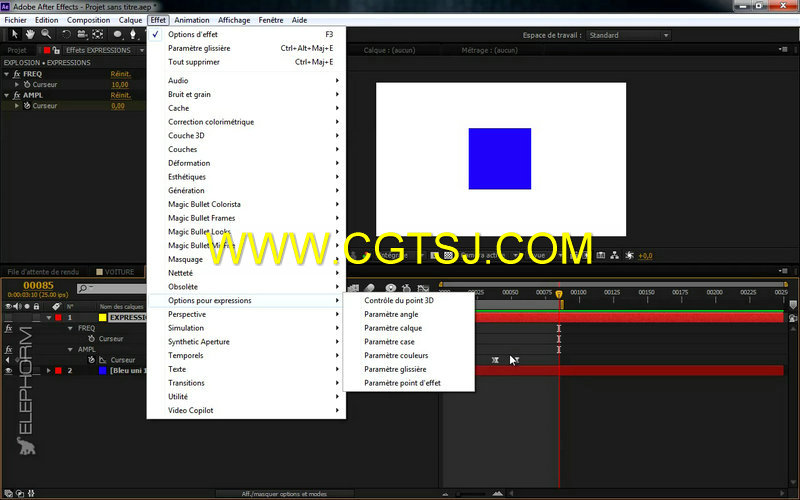Click the timeline search magnifier icon
800x500 pixels.
point(83,289)
